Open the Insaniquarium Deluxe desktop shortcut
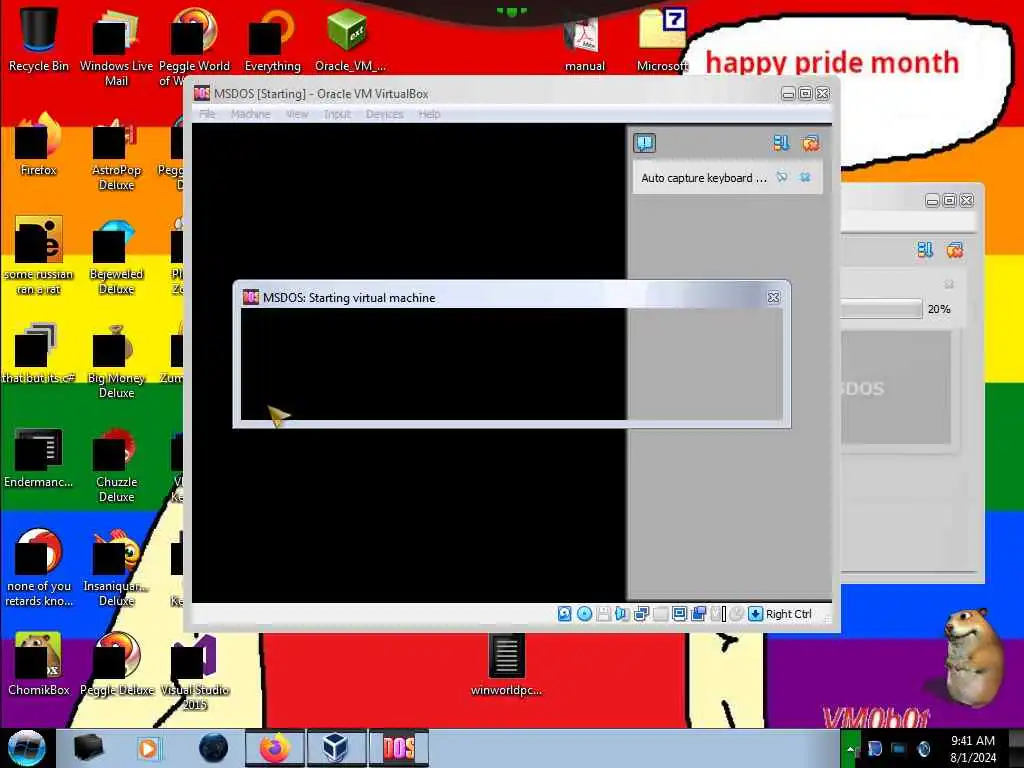The width and height of the screenshot is (1024, 768). click(x=116, y=568)
